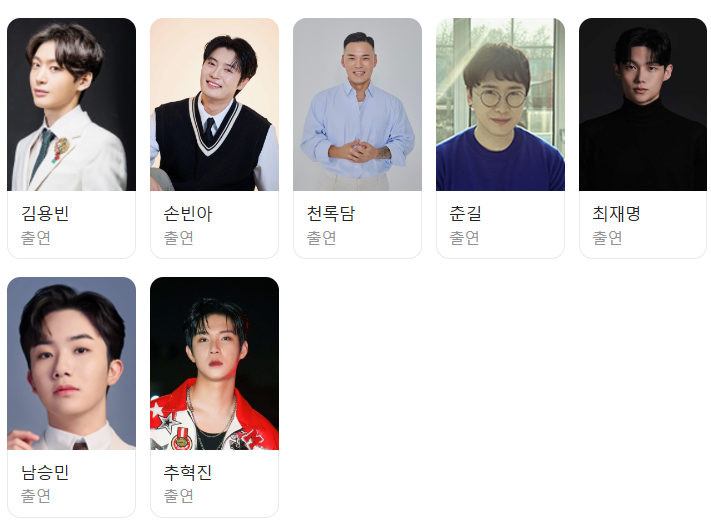Open 추혁진 profile photo
Viewport: 711px width, 529px height.
(214, 363)
